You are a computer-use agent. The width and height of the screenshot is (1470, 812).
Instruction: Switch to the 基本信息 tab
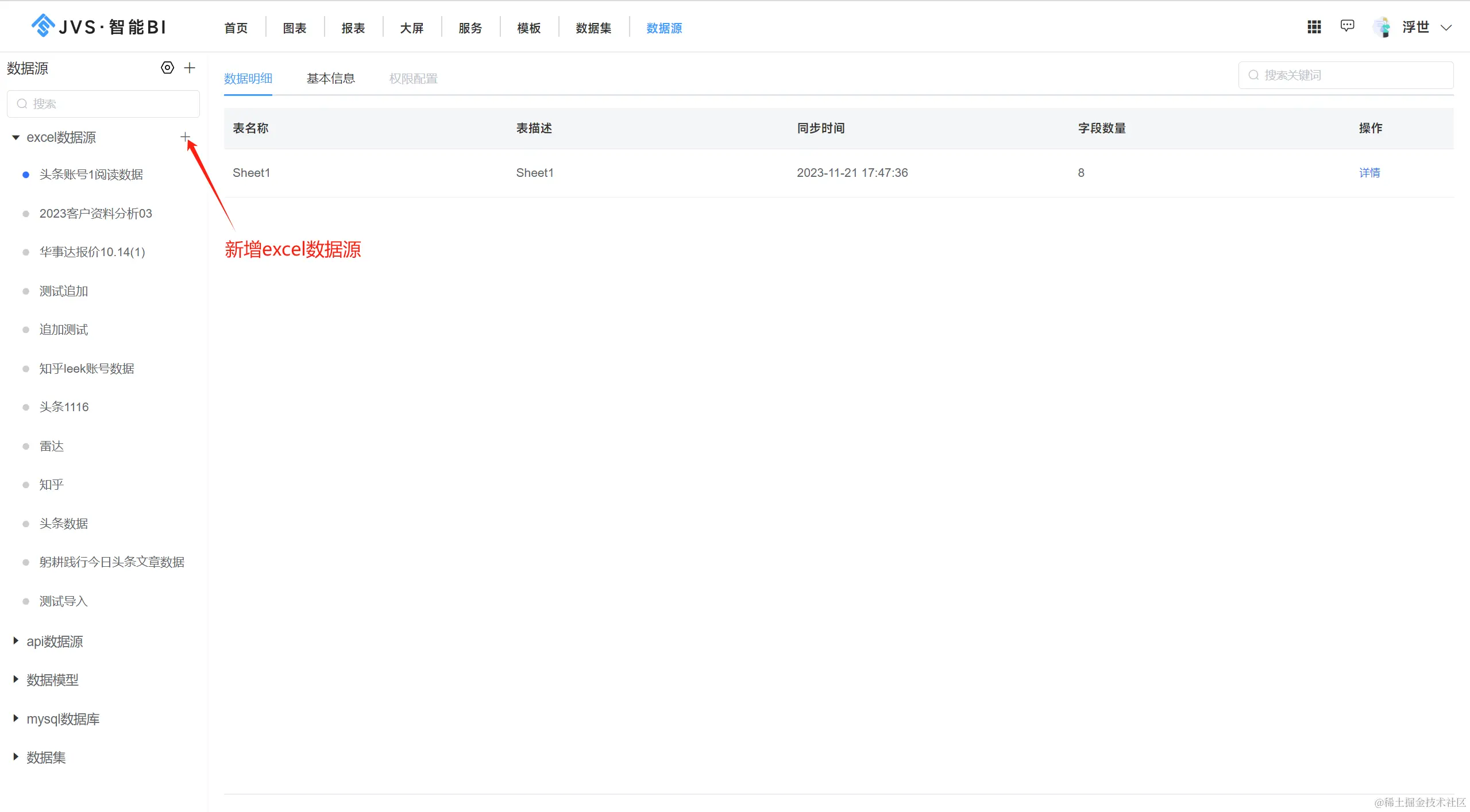[x=330, y=78]
